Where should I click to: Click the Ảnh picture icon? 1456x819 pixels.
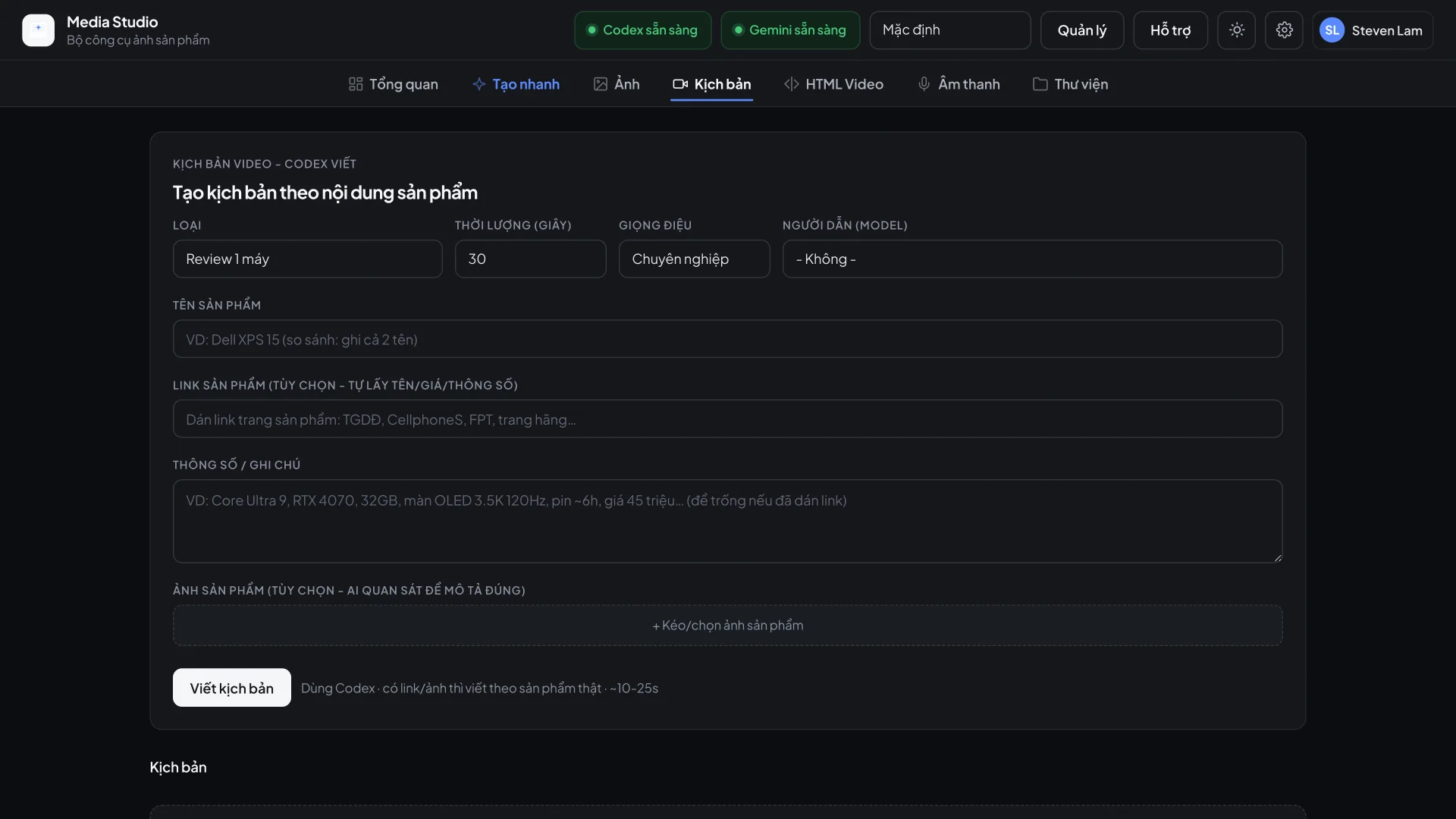click(601, 84)
